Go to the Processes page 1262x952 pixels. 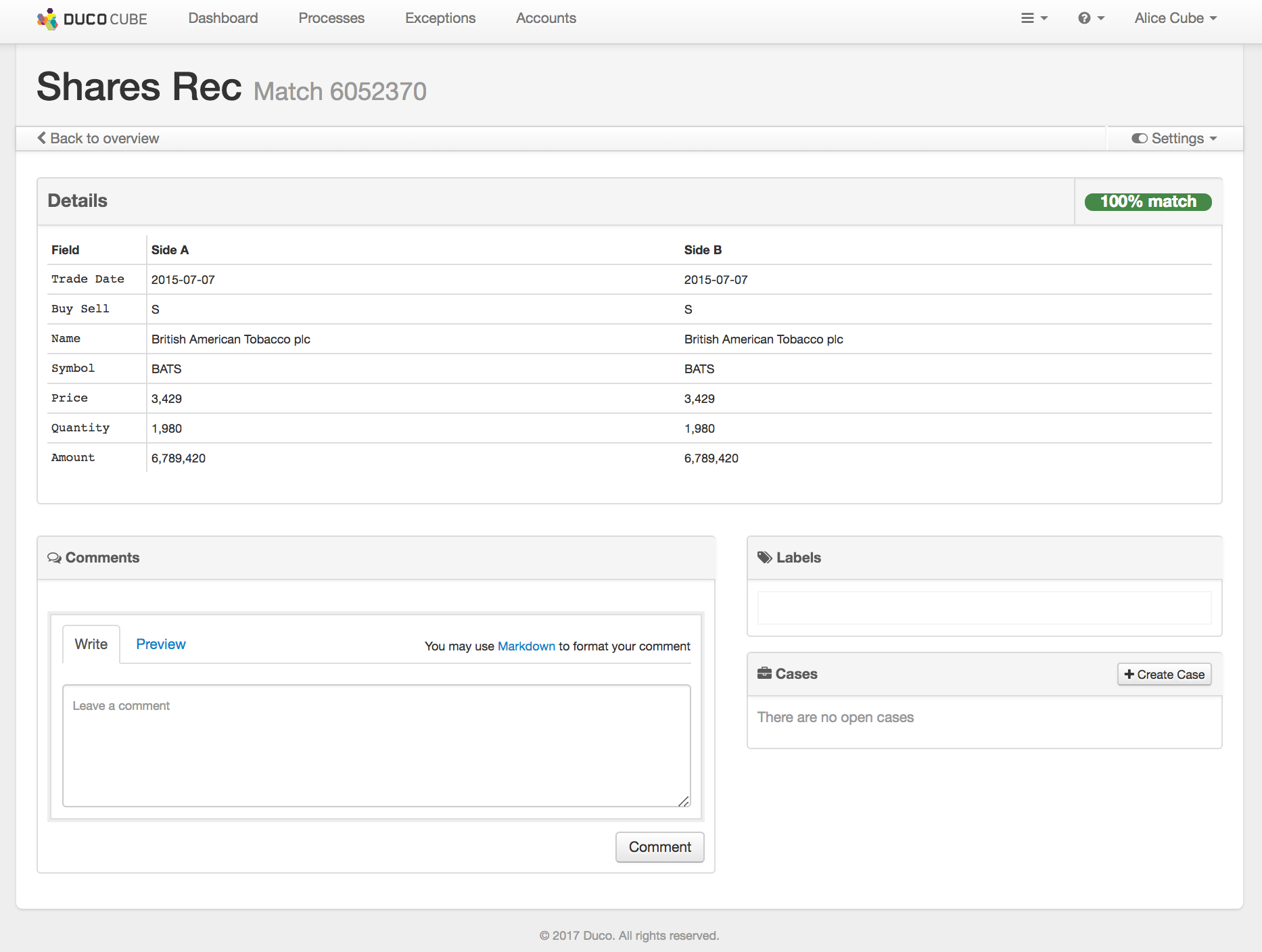pos(331,18)
